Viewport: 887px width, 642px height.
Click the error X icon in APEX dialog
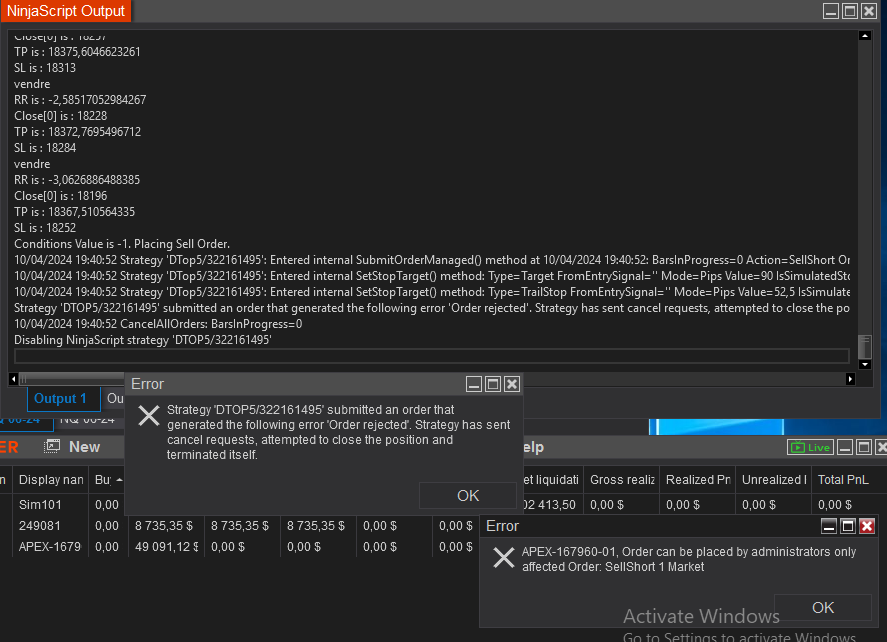(x=503, y=558)
